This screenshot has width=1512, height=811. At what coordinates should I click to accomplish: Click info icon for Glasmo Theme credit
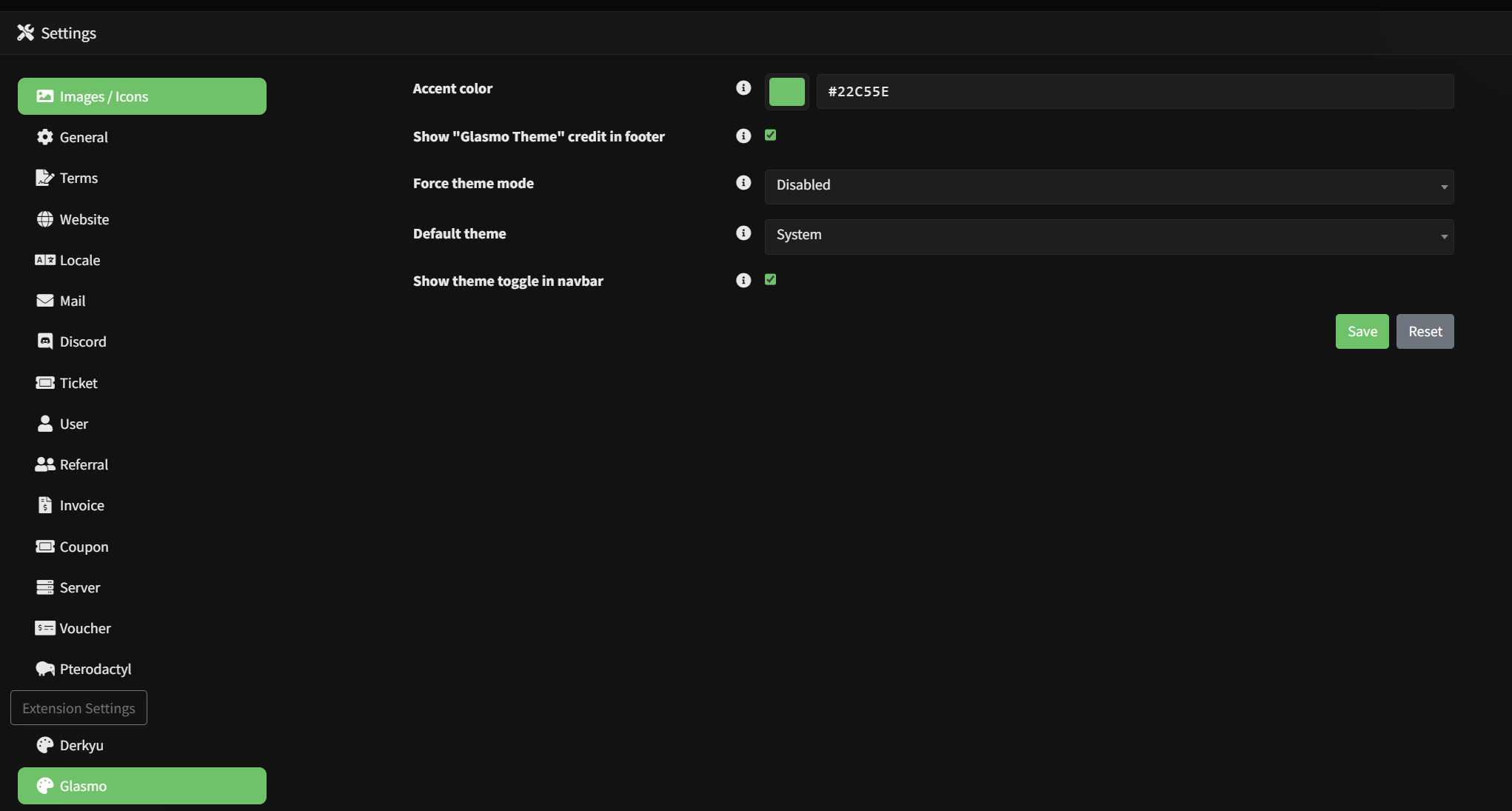coord(743,136)
